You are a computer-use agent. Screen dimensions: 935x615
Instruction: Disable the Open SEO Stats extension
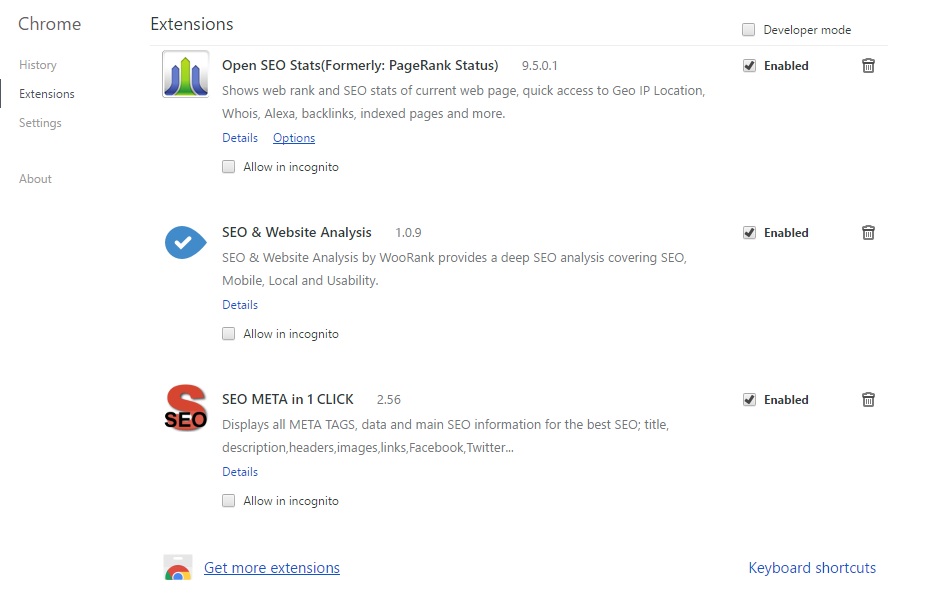(749, 66)
